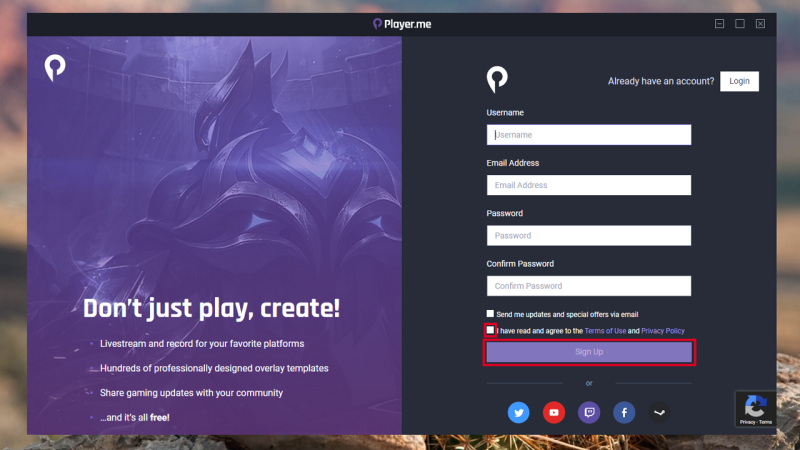This screenshot has width=800, height=450.
Task: Click the "Send me updates and special offers" label
Action: pyautogui.click(x=567, y=314)
